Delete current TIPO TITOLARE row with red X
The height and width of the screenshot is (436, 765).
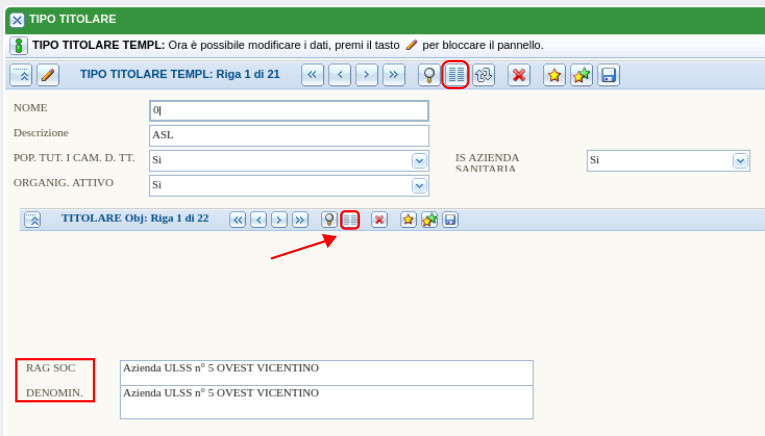518,75
